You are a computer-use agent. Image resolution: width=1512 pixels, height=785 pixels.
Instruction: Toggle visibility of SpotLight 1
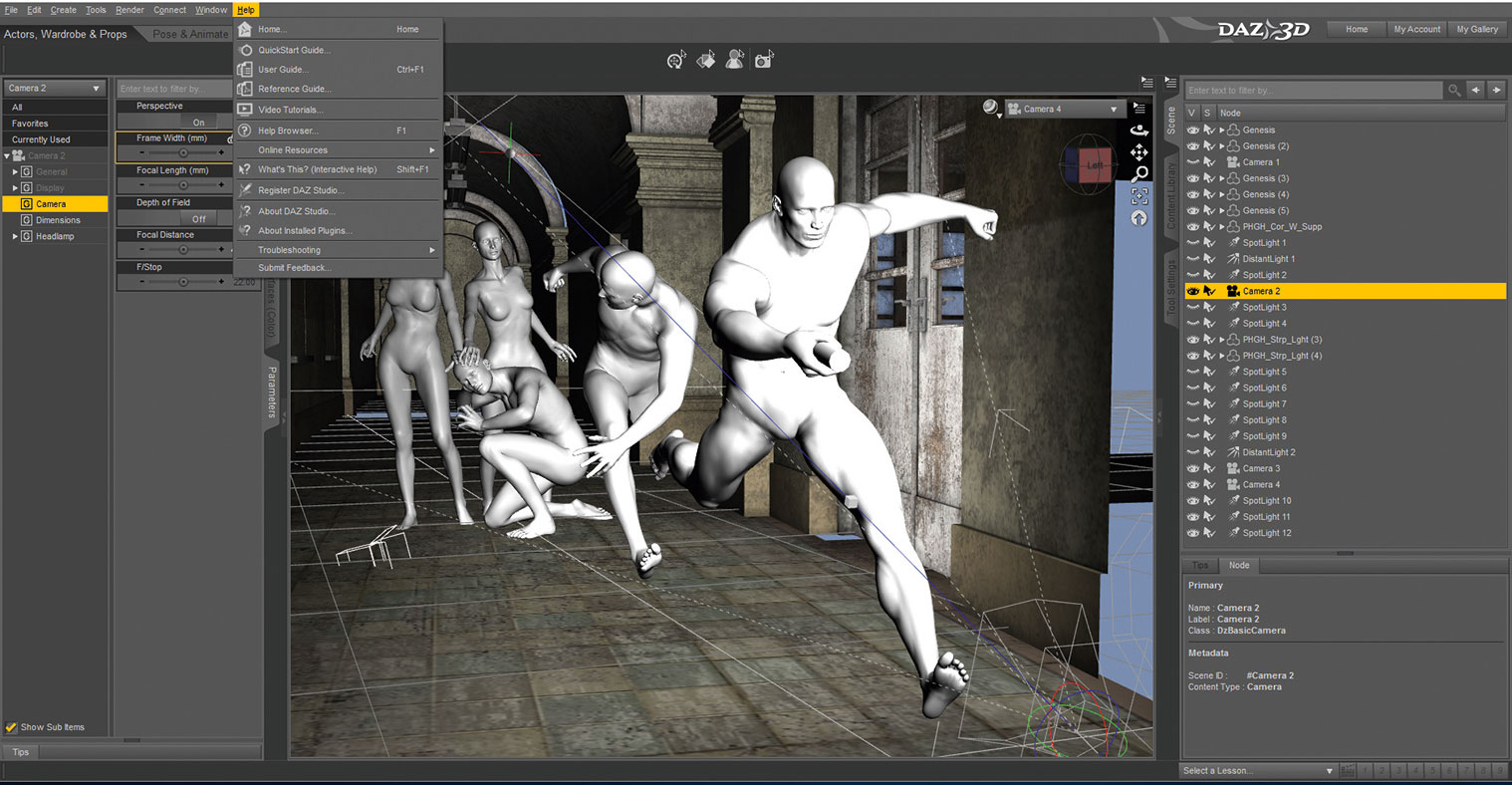tap(1192, 243)
